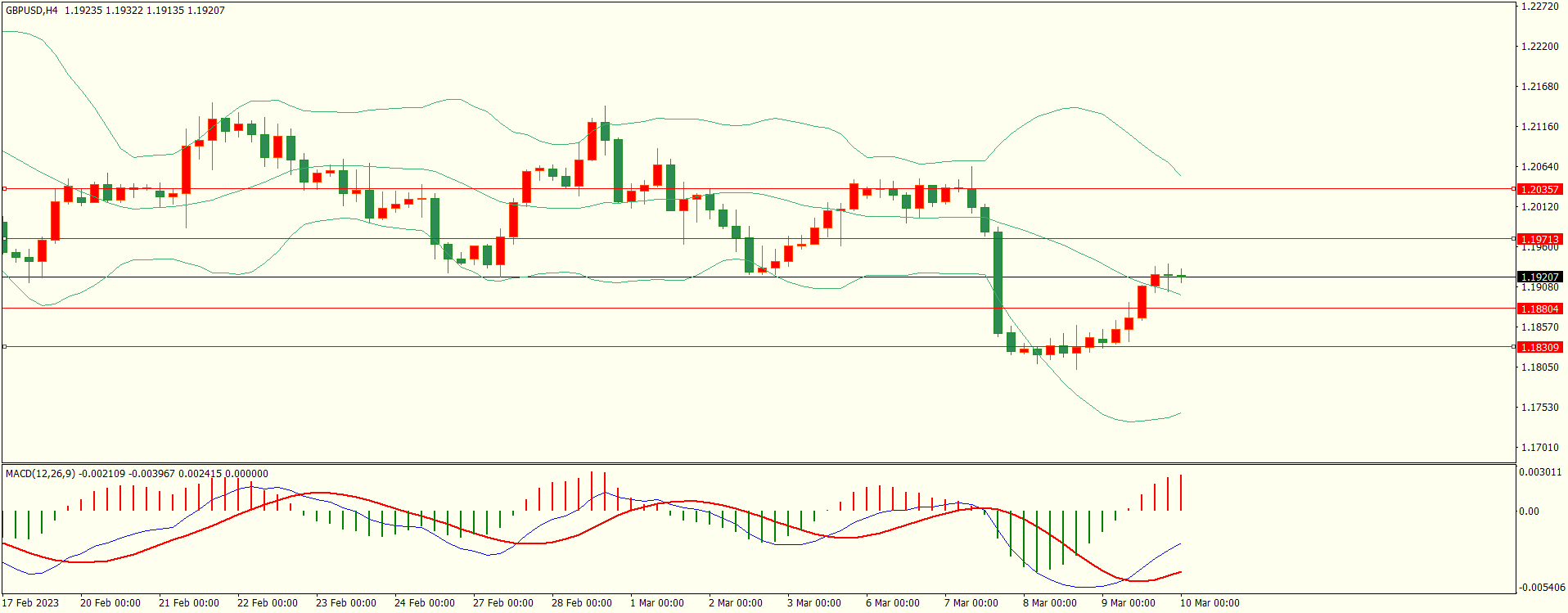The image size is (1568, 613).
Task: Click the 1.22720 price axis label
Action: pos(1539,7)
